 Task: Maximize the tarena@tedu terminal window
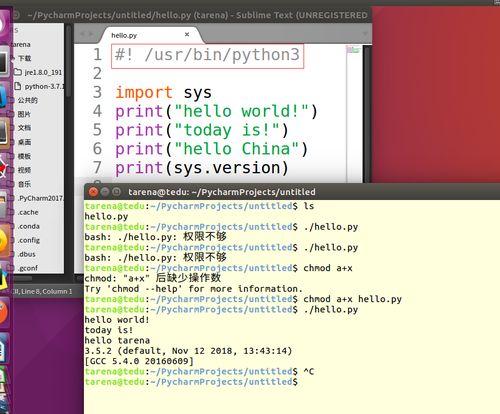pyautogui.click(x=116, y=192)
